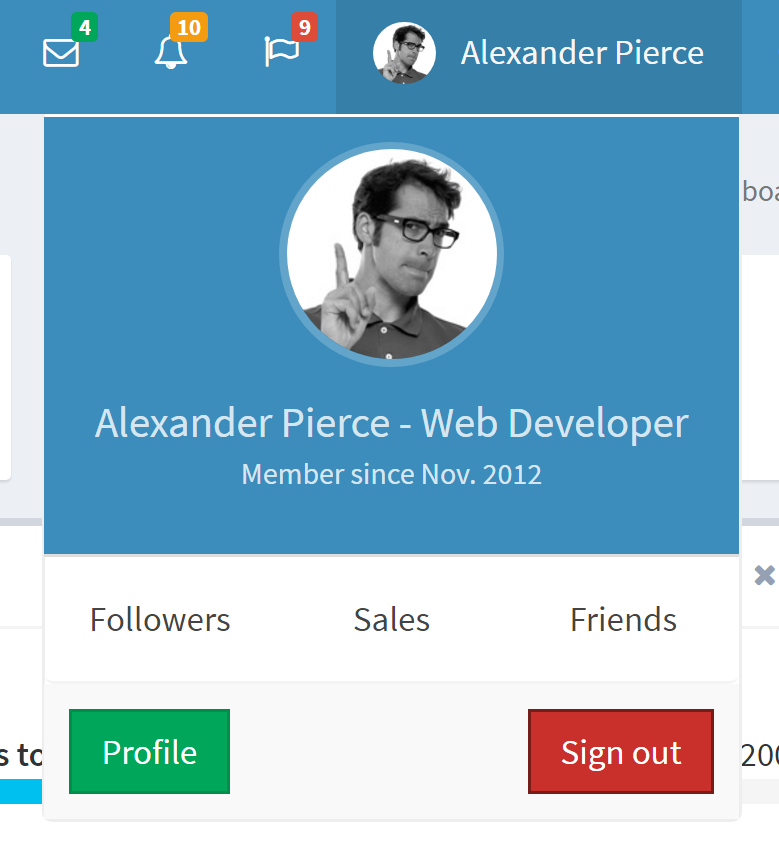Screen dimensions: 779x862
Task: Sign out of the account
Action: click(620, 751)
